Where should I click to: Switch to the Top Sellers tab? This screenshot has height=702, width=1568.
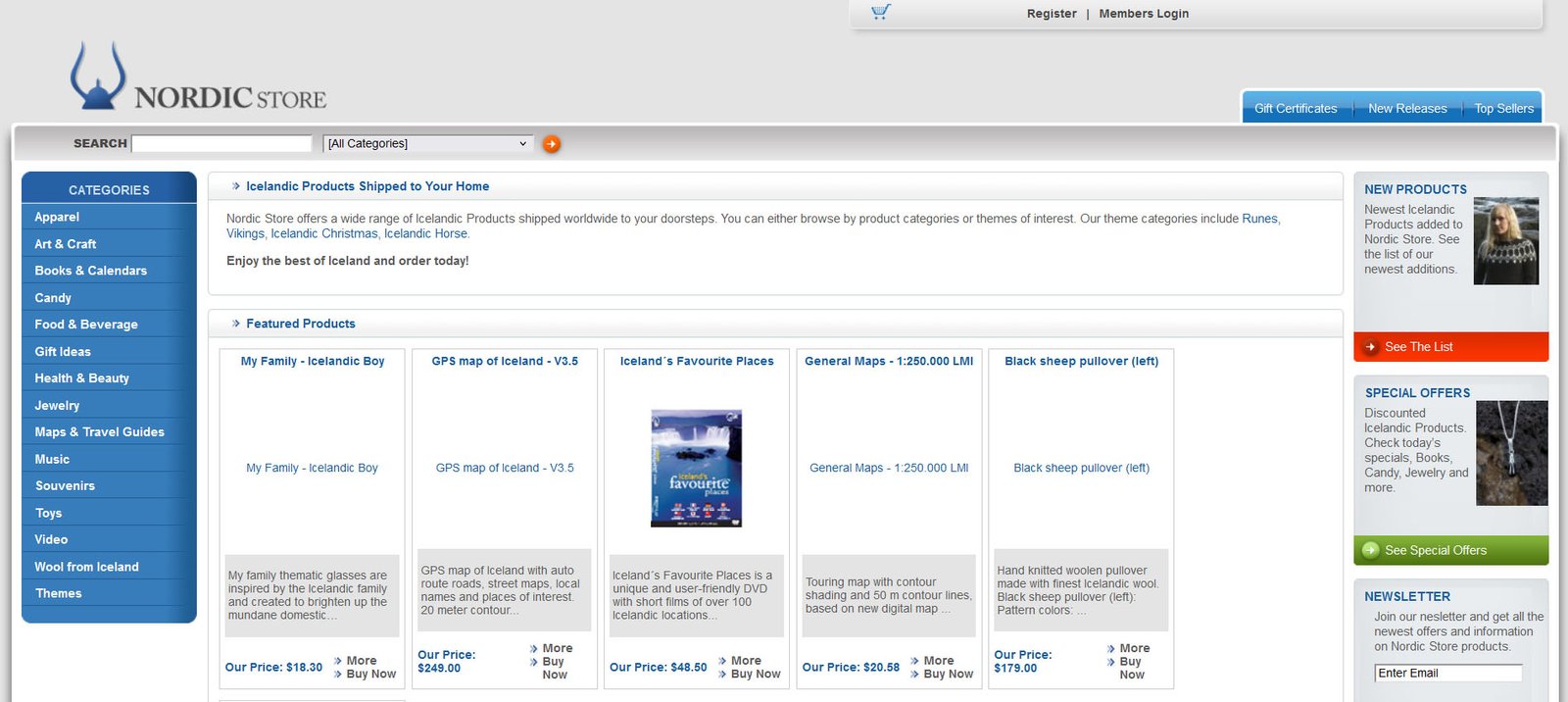[1503, 109]
